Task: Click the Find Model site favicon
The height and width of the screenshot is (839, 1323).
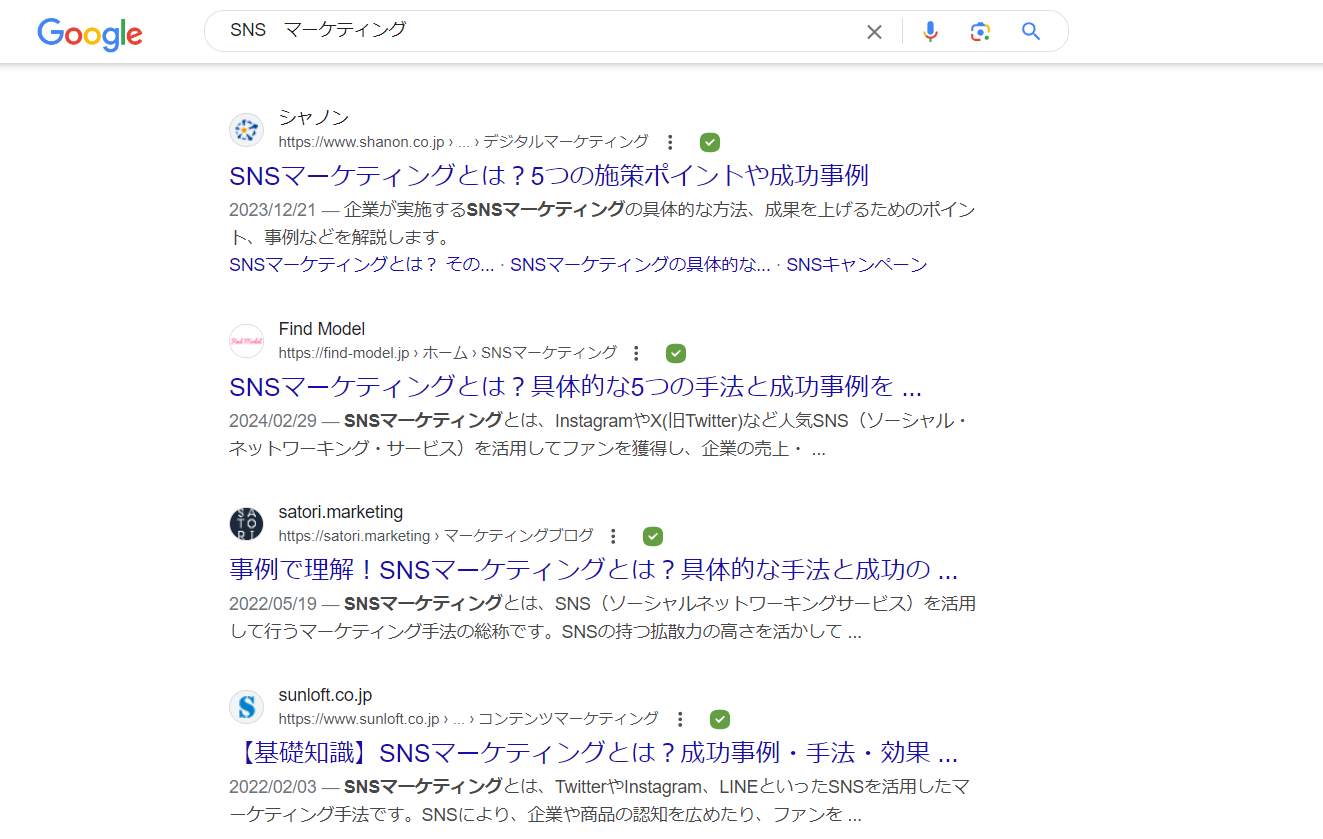Action: click(246, 341)
